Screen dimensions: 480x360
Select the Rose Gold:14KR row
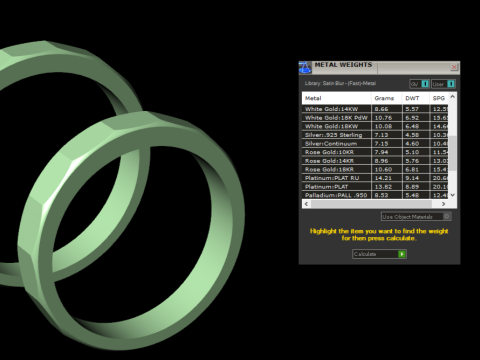click(375, 161)
